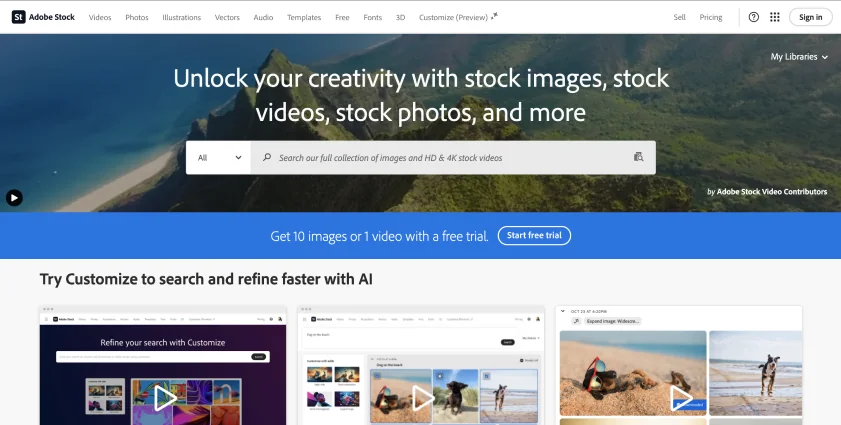Click the Sell link

click(680, 17)
